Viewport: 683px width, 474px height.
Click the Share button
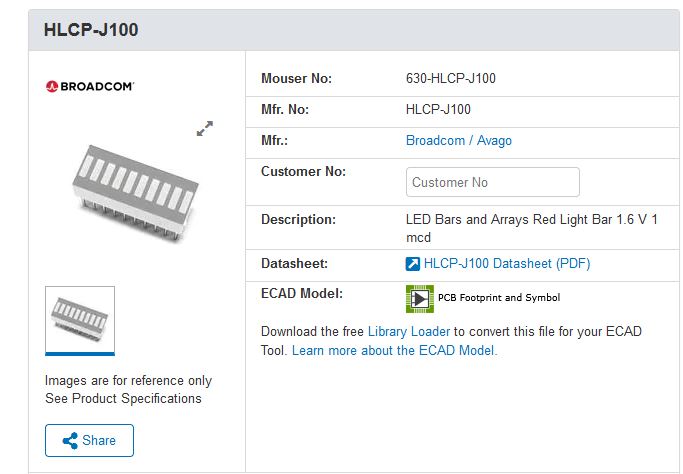point(89,440)
